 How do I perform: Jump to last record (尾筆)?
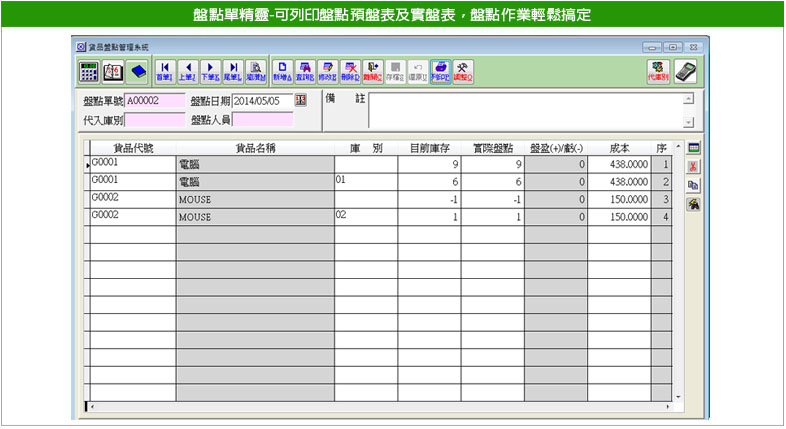(x=232, y=71)
